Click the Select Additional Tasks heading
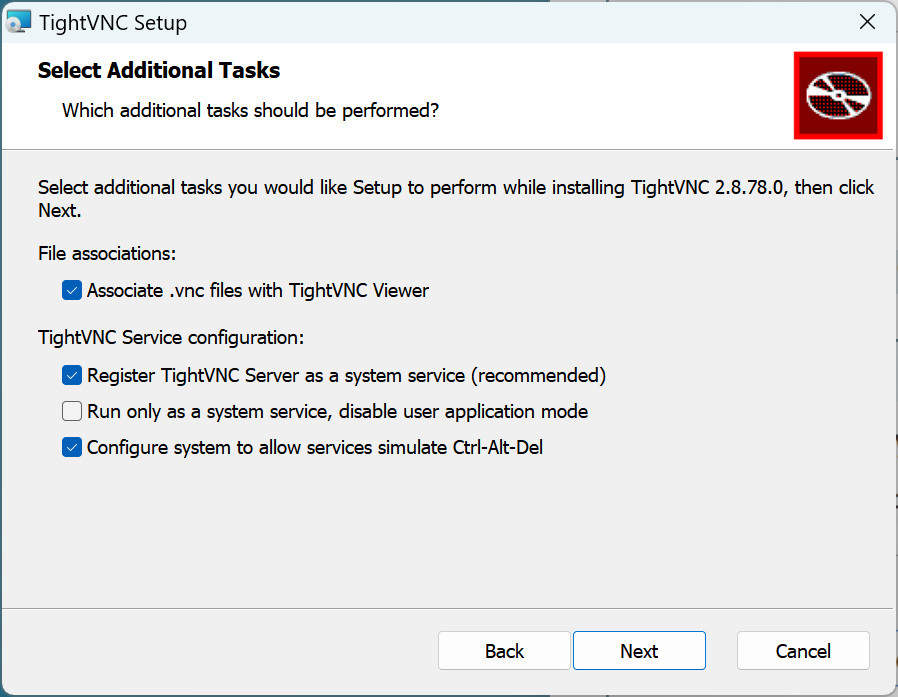This screenshot has height=697, width=898. pos(159,71)
